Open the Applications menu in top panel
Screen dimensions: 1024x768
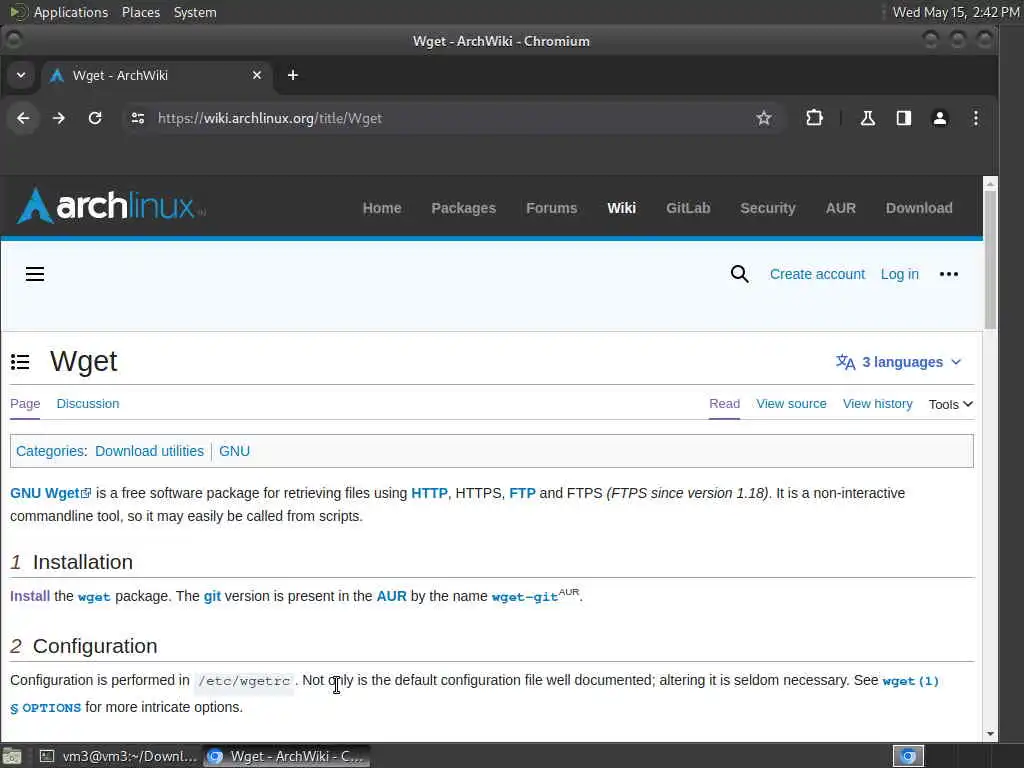pyautogui.click(x=71, y=12)
